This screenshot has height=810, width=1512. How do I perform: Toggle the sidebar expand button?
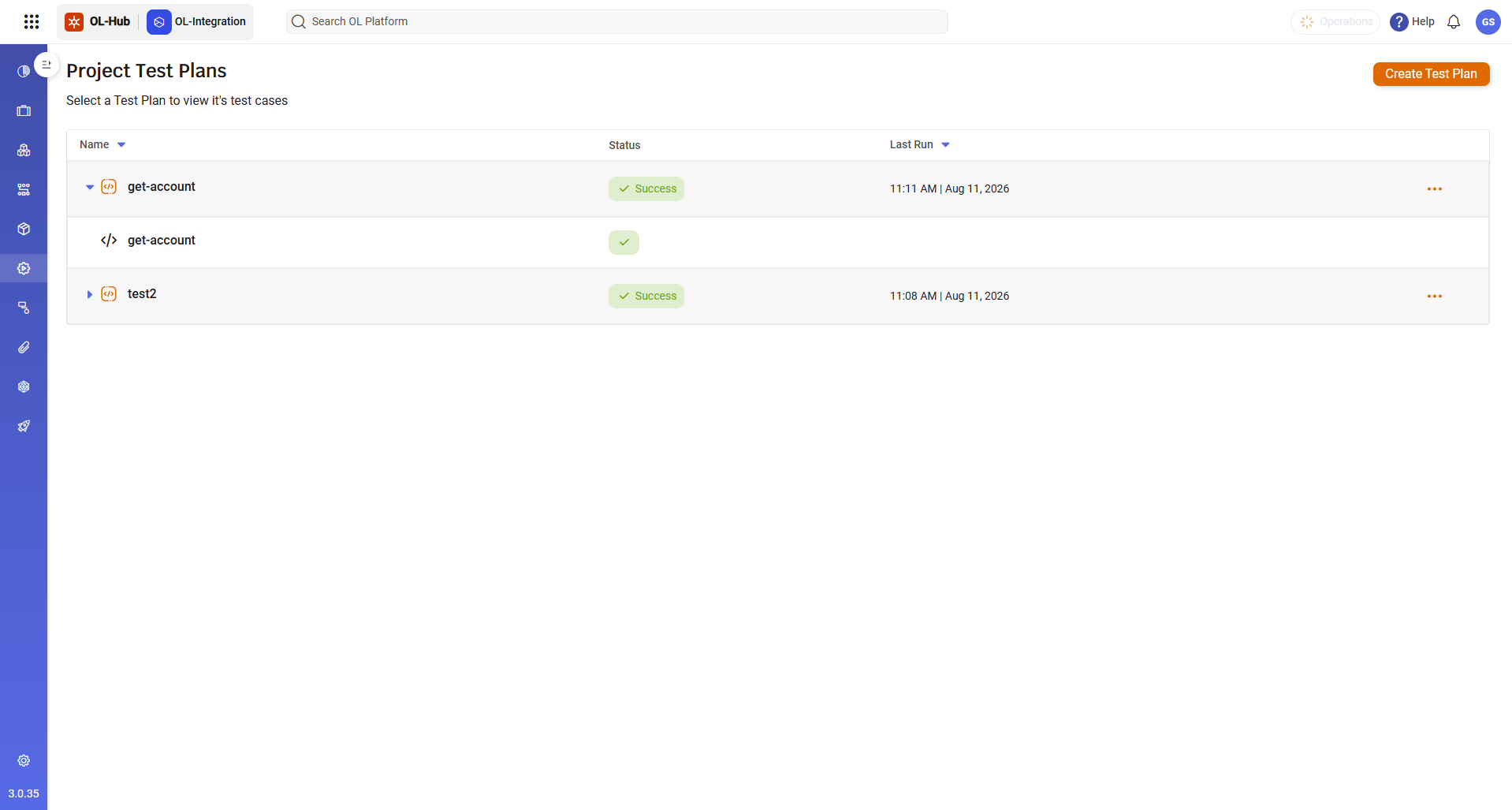tap(47, 65)
